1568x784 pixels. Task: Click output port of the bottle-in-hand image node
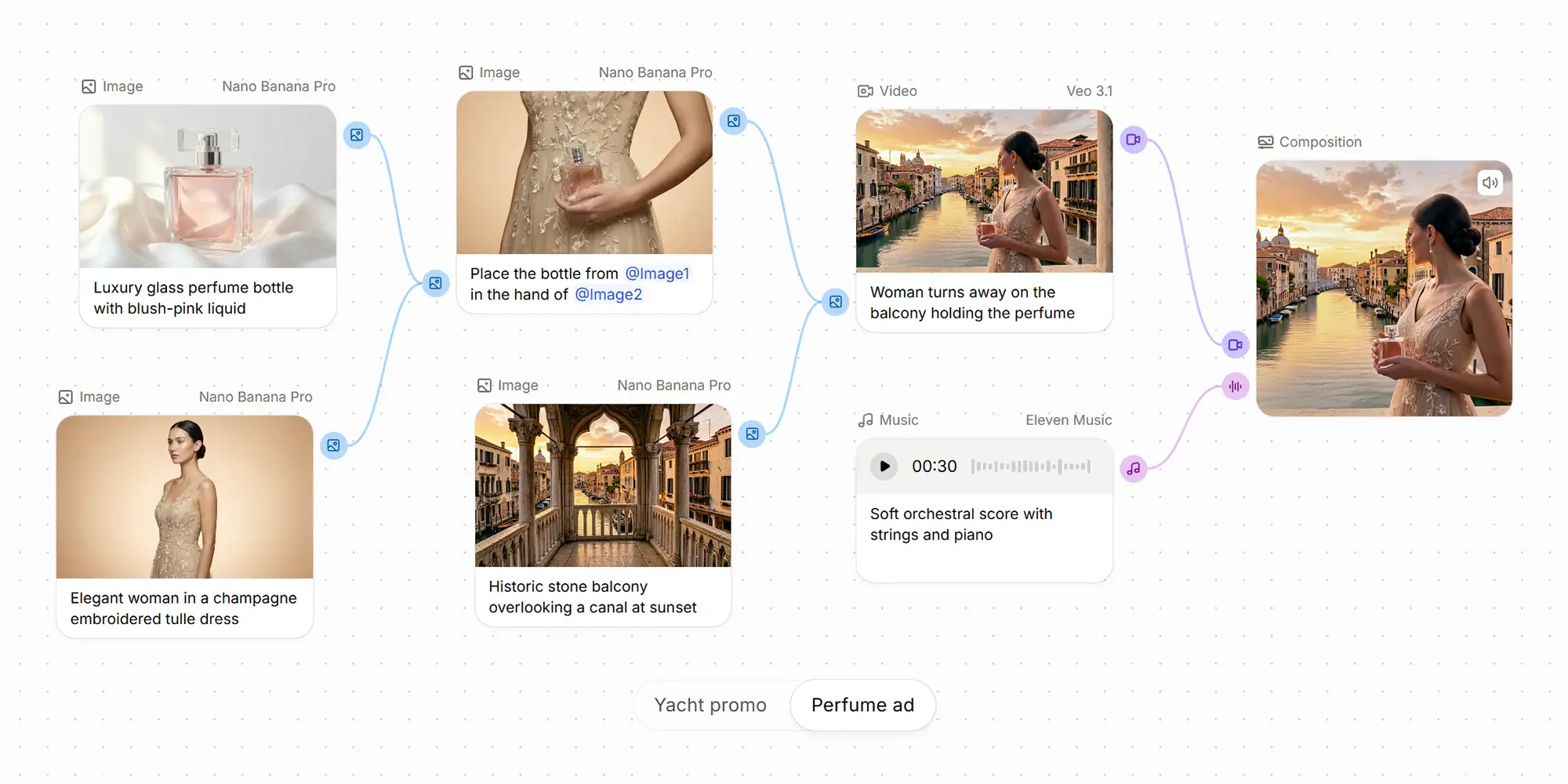734,121
